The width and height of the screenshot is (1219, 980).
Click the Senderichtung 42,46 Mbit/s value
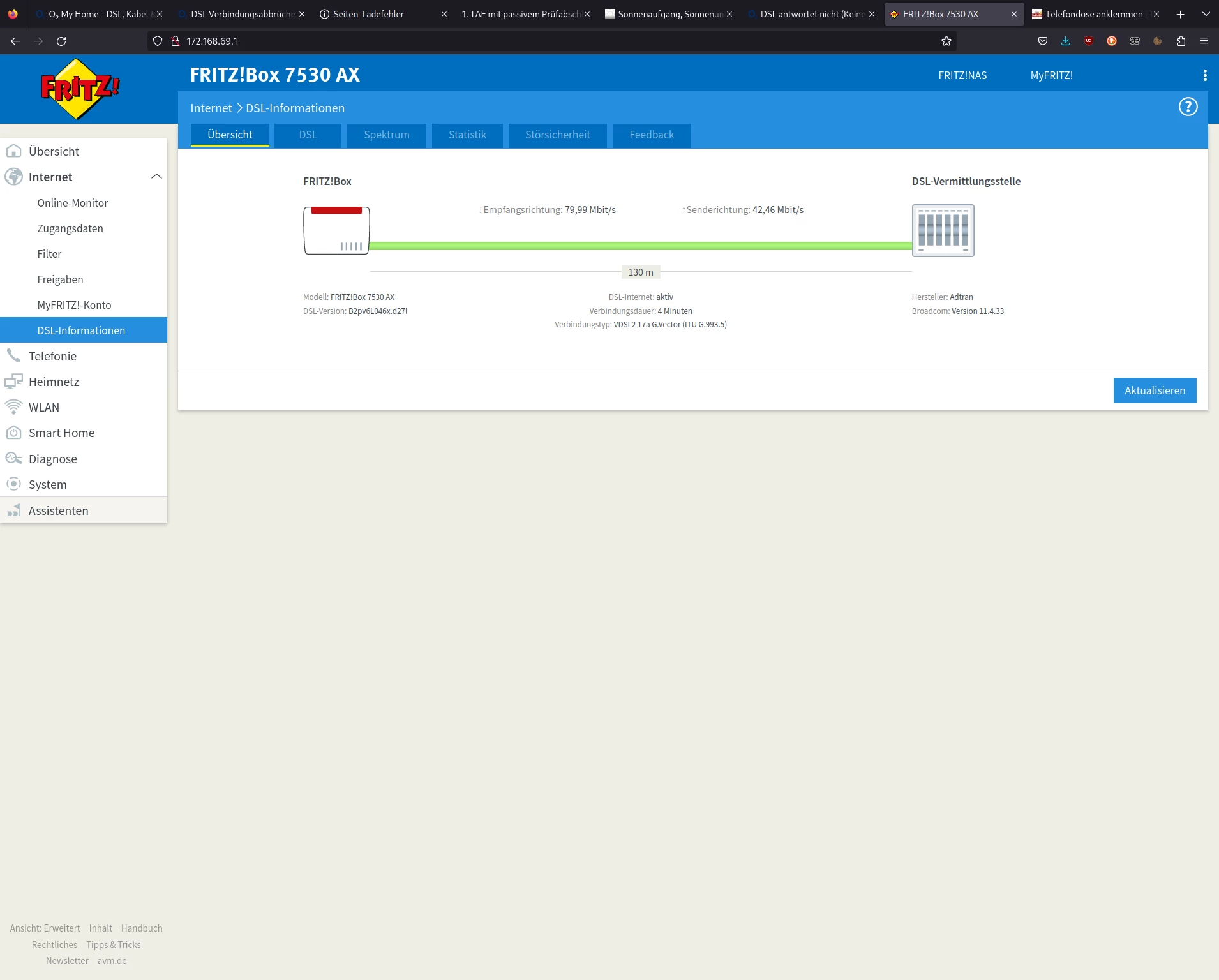pos(778,210)
